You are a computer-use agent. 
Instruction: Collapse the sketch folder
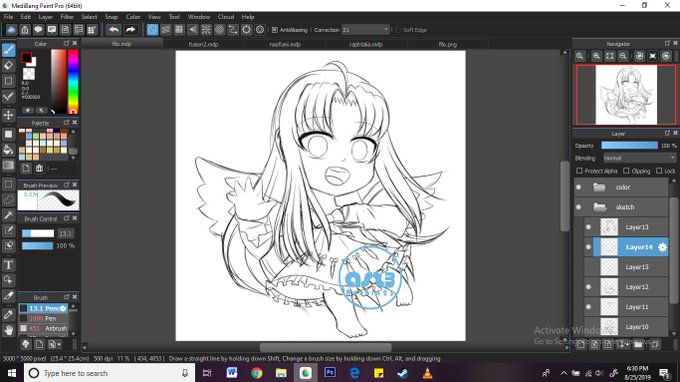(x=599, y=207)
